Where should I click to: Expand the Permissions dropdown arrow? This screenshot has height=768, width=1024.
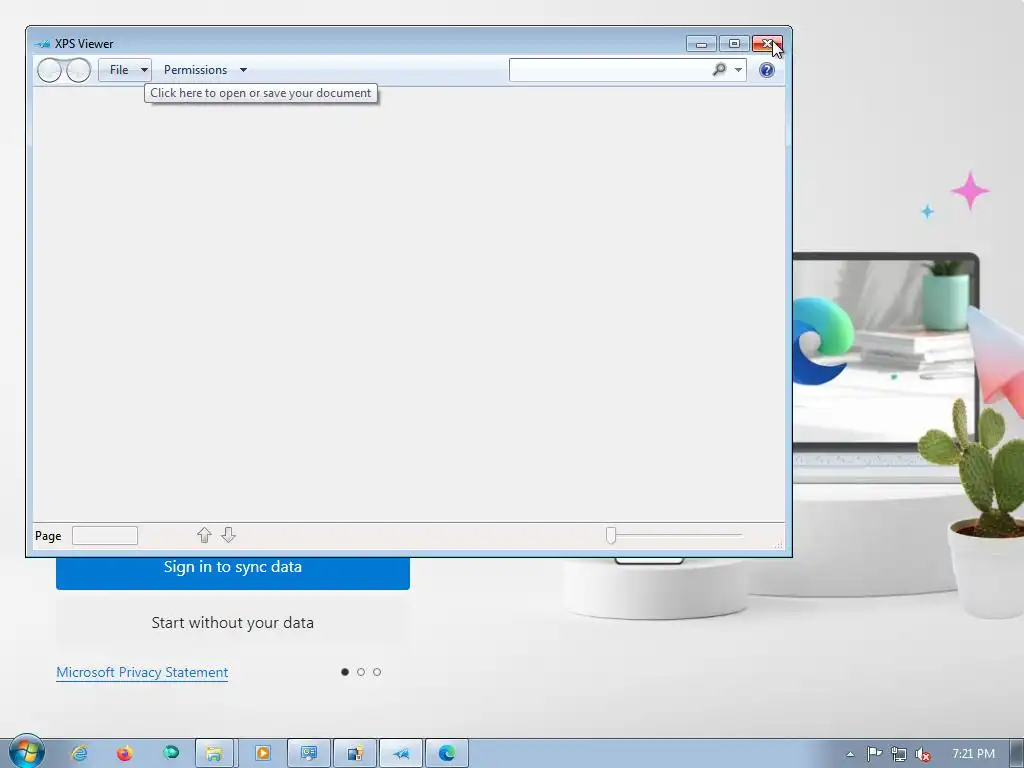pos(243,70)
